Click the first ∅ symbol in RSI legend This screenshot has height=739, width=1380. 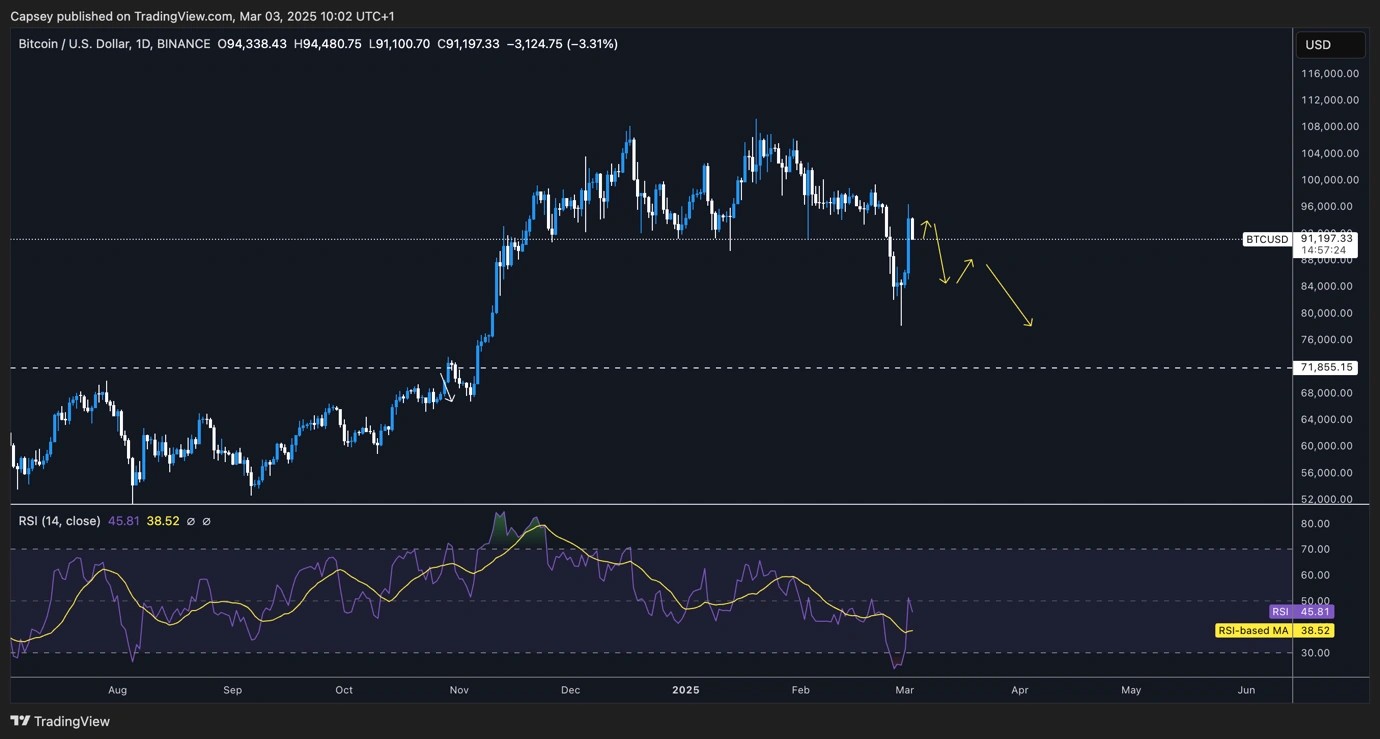coord(191,521)
